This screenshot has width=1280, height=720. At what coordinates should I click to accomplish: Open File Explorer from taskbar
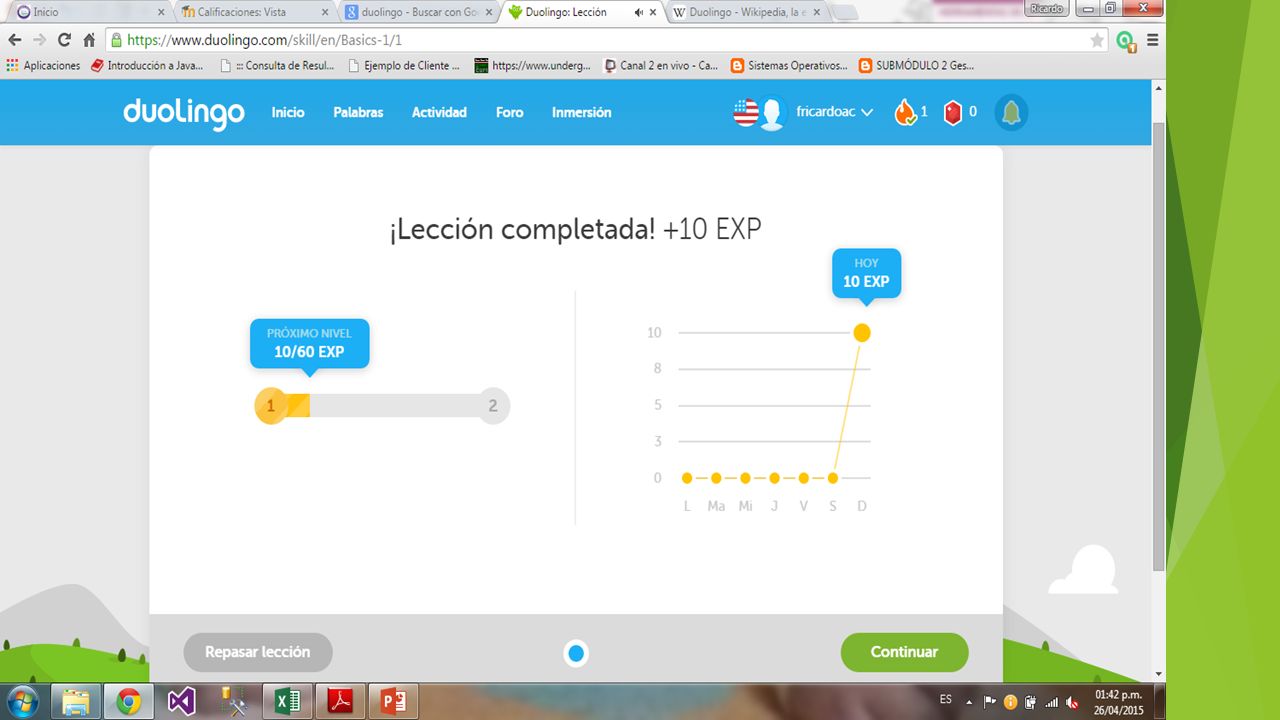(76, 701)
